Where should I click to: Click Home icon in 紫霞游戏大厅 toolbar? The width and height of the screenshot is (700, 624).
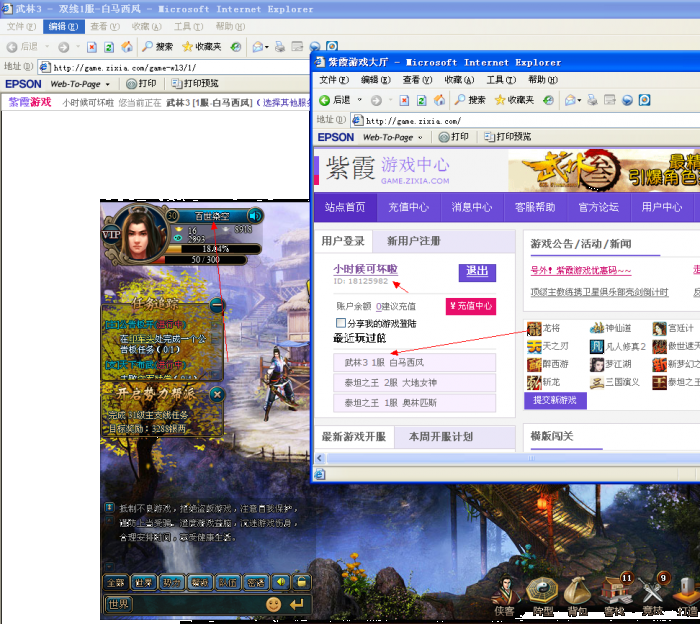coord(439,100)
